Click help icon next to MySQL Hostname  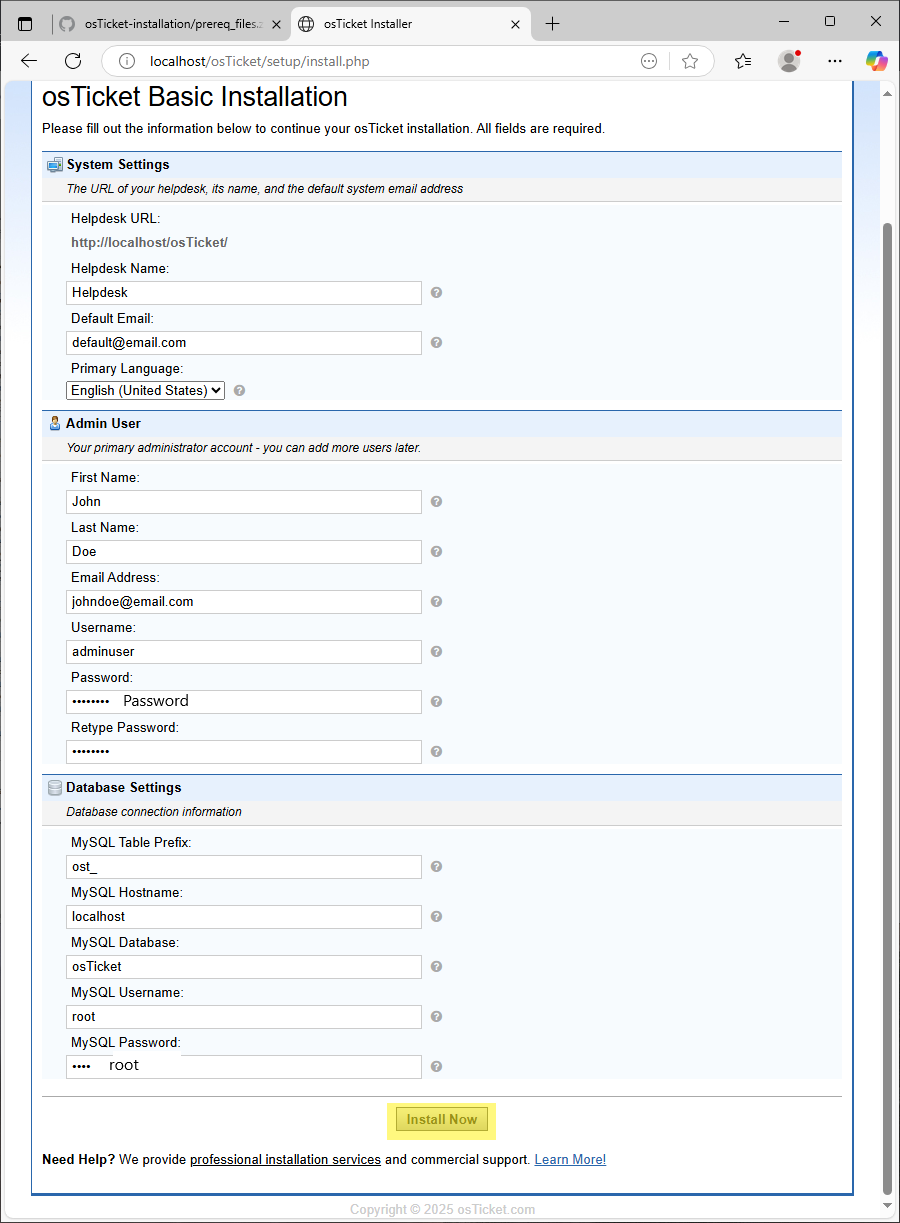pos(436,917)
